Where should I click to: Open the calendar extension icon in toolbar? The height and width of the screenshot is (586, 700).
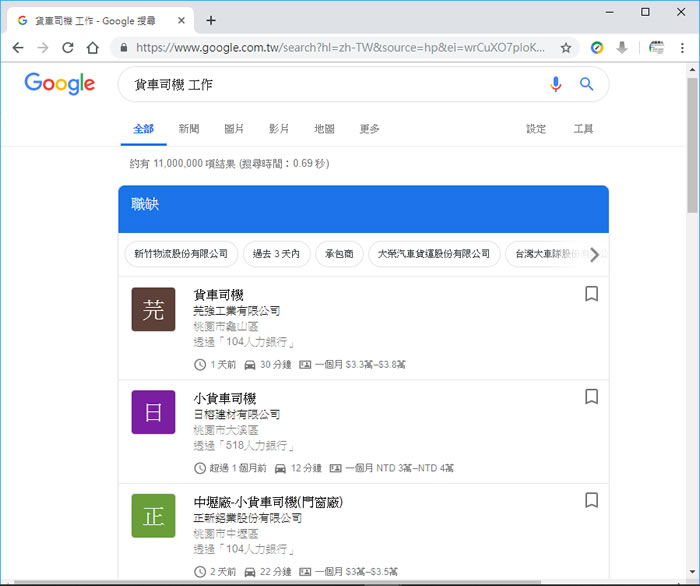pyautogui.click(x=656, y=48)
